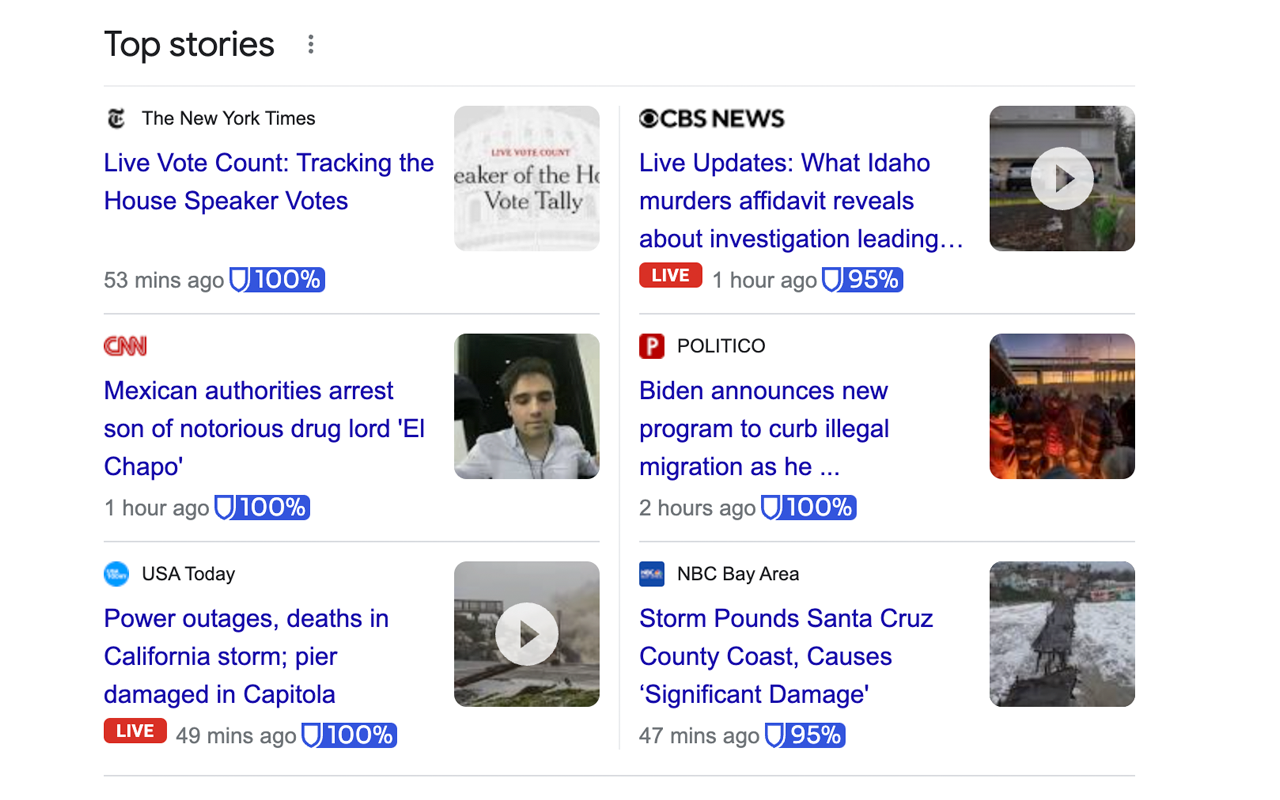Image resolution: width=1280 pixels, height=800 pixels.
Task: Open Idaho murders affidavit Live Updates story
Action: click(x=800, y=200)
